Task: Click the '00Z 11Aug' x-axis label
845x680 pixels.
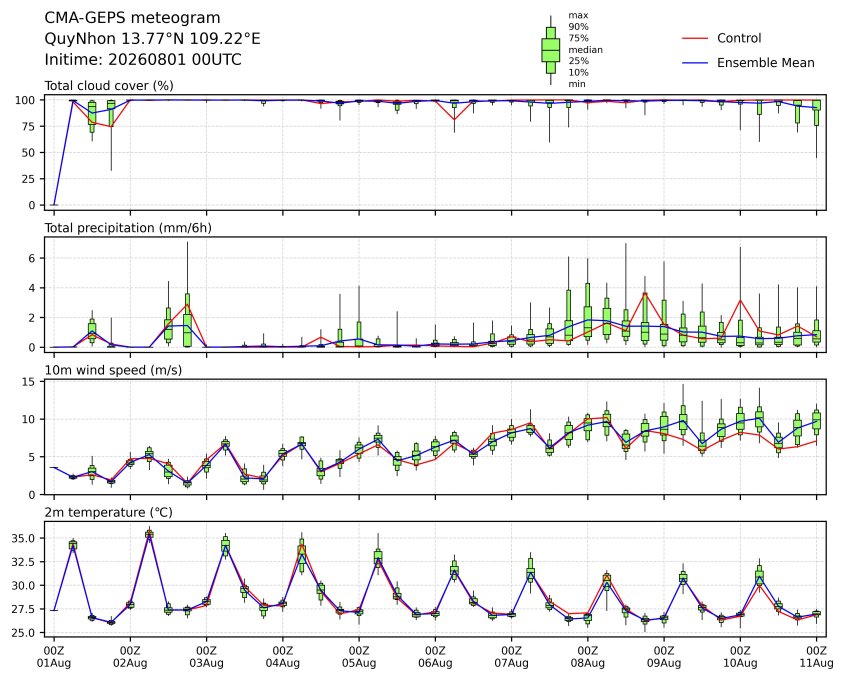Action: (816, 657)
